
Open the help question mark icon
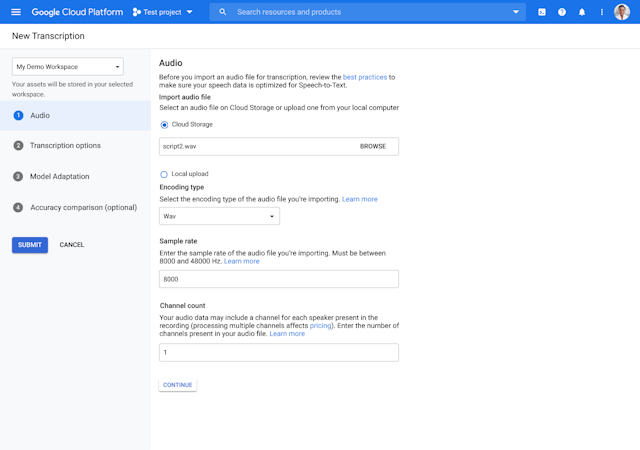(x=562, y=12)
